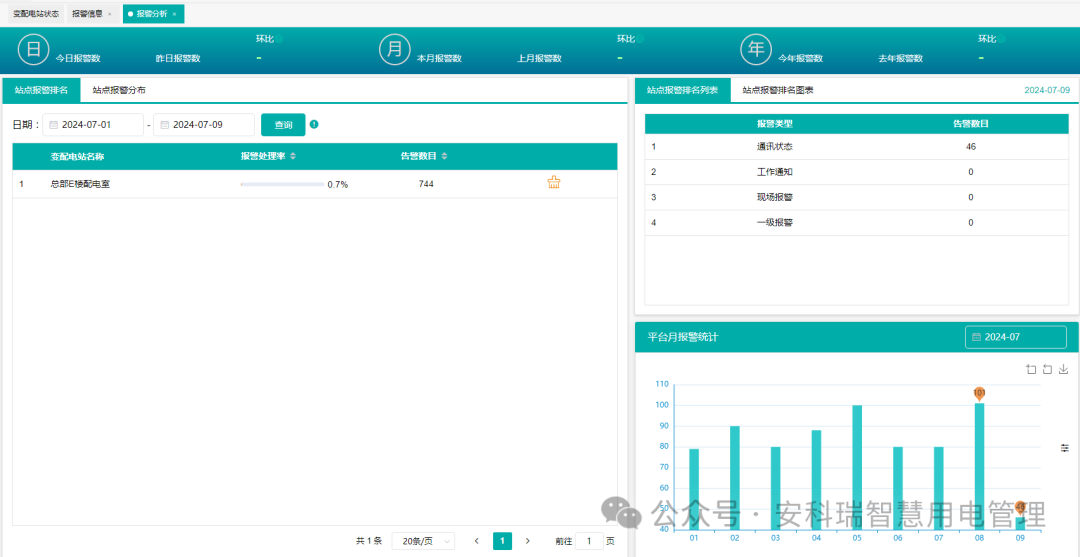Switch to 变配电站状态 tab
1080x557 pixels.
[x=36, y=14]
